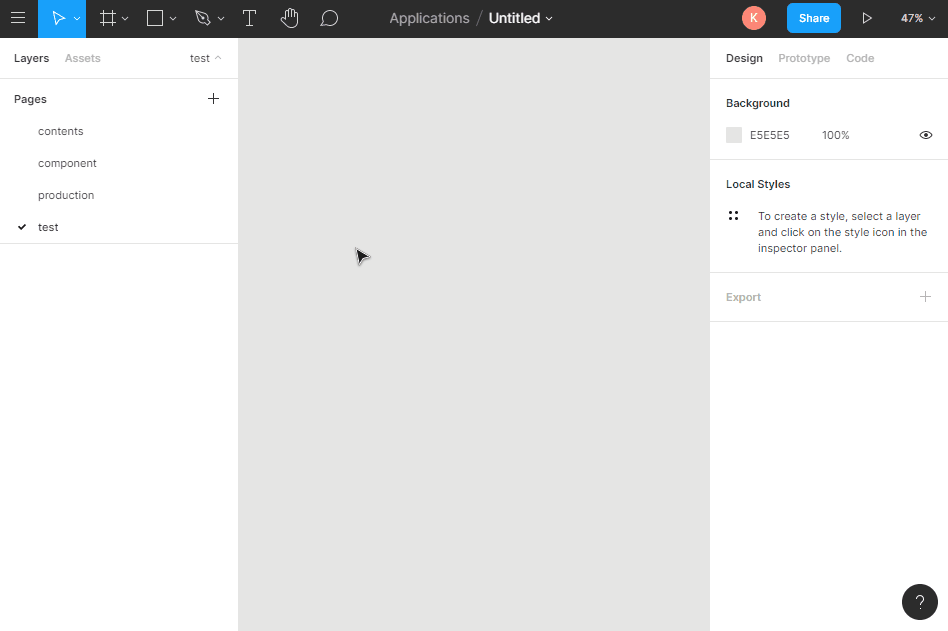Click the K user avatar
The width and height of the screenshot is (948, 631).
coord(754,18)
